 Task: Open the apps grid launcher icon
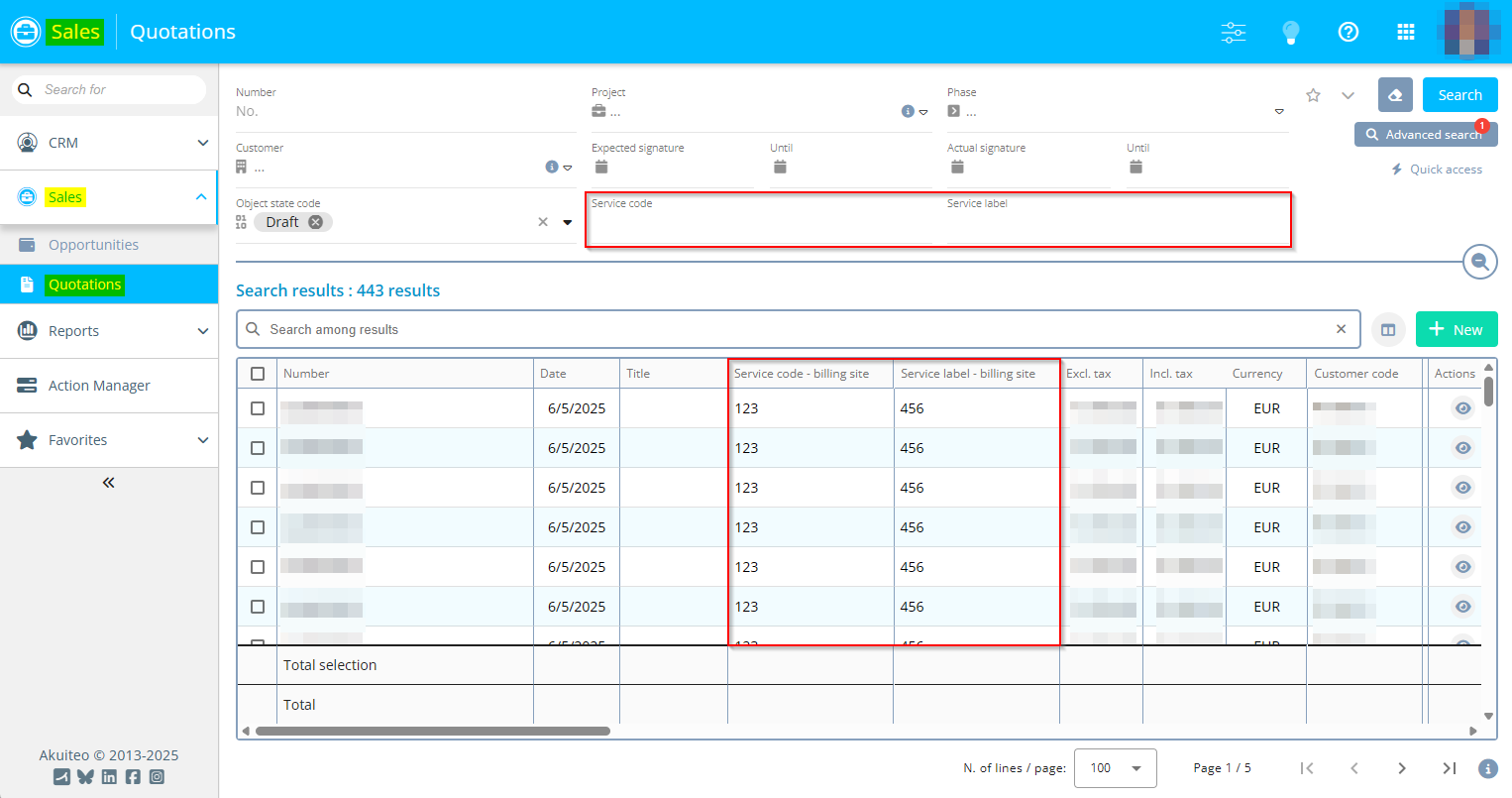pyautogui.click(x=1405, y=32)
